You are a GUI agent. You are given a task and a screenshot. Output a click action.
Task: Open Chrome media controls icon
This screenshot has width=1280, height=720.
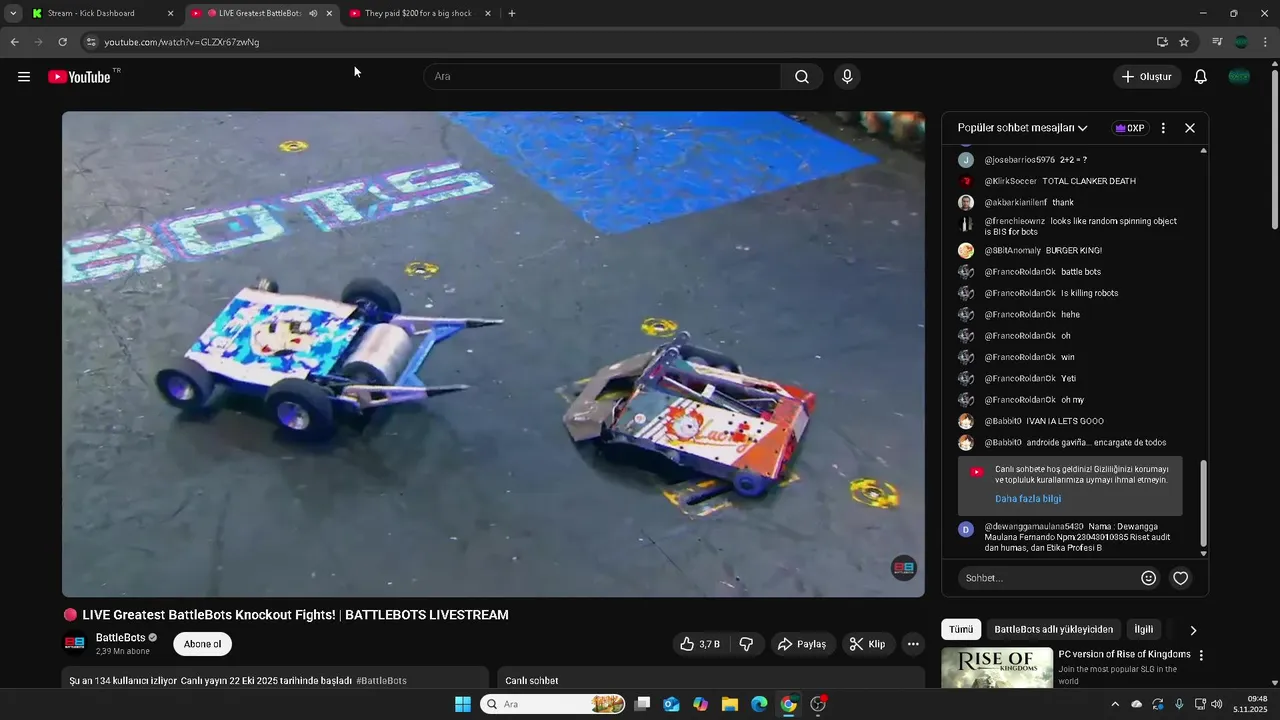(1217, 42)
